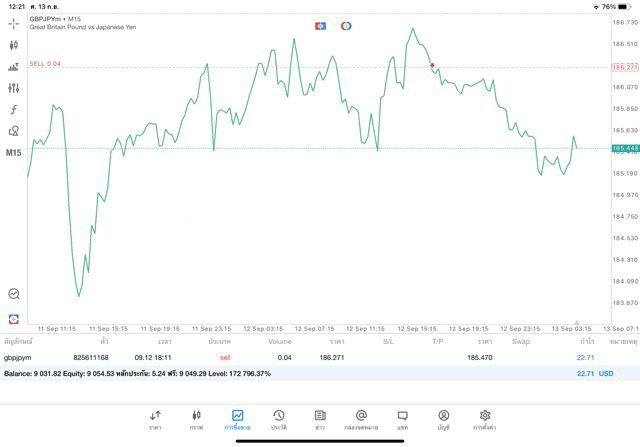The height and width of the screenshot is (447, 640).
Task: Open the แชท chat tab
Action: (402, 419)
